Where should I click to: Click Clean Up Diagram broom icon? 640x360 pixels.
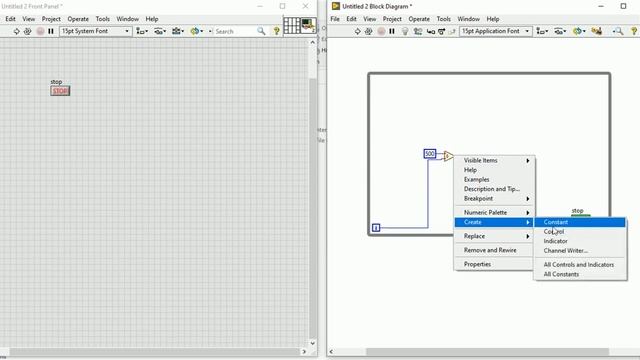point(596,31)
